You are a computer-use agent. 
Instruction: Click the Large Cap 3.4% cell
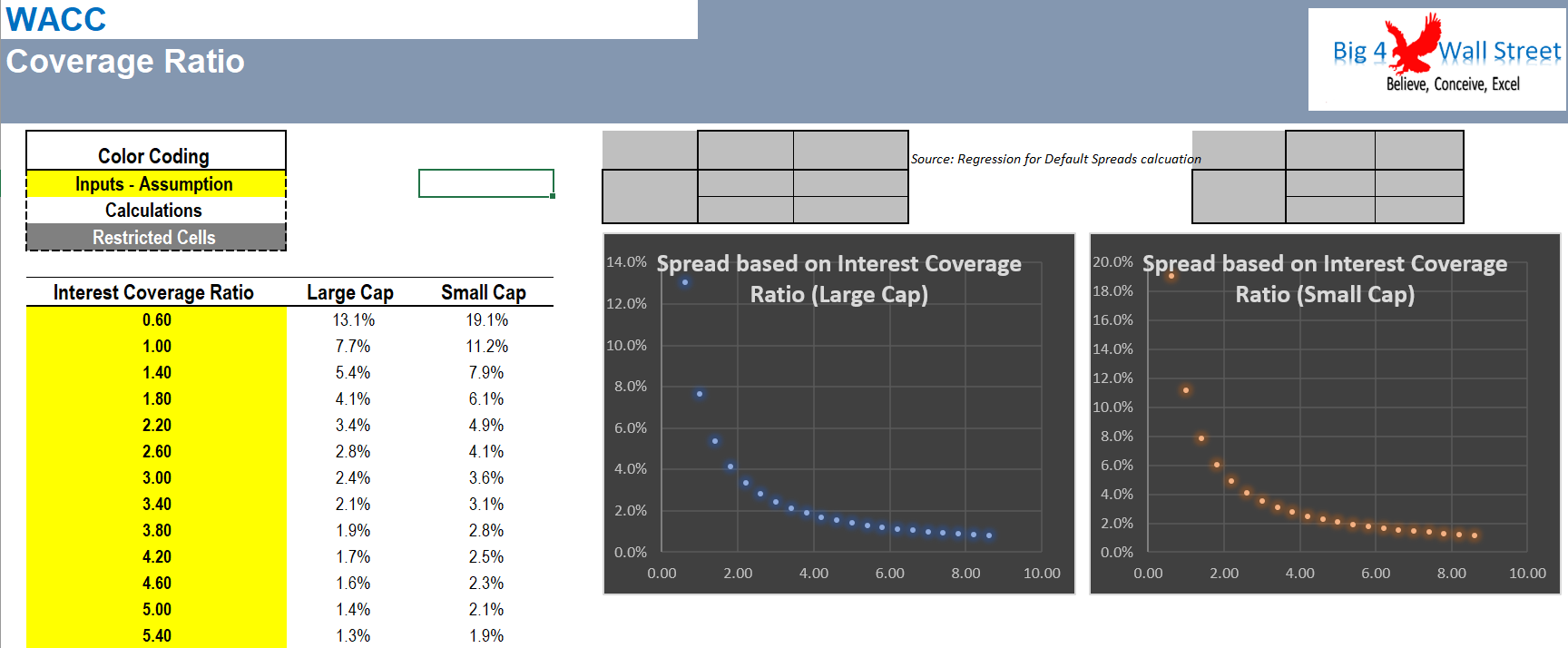(x=353, y=425)
